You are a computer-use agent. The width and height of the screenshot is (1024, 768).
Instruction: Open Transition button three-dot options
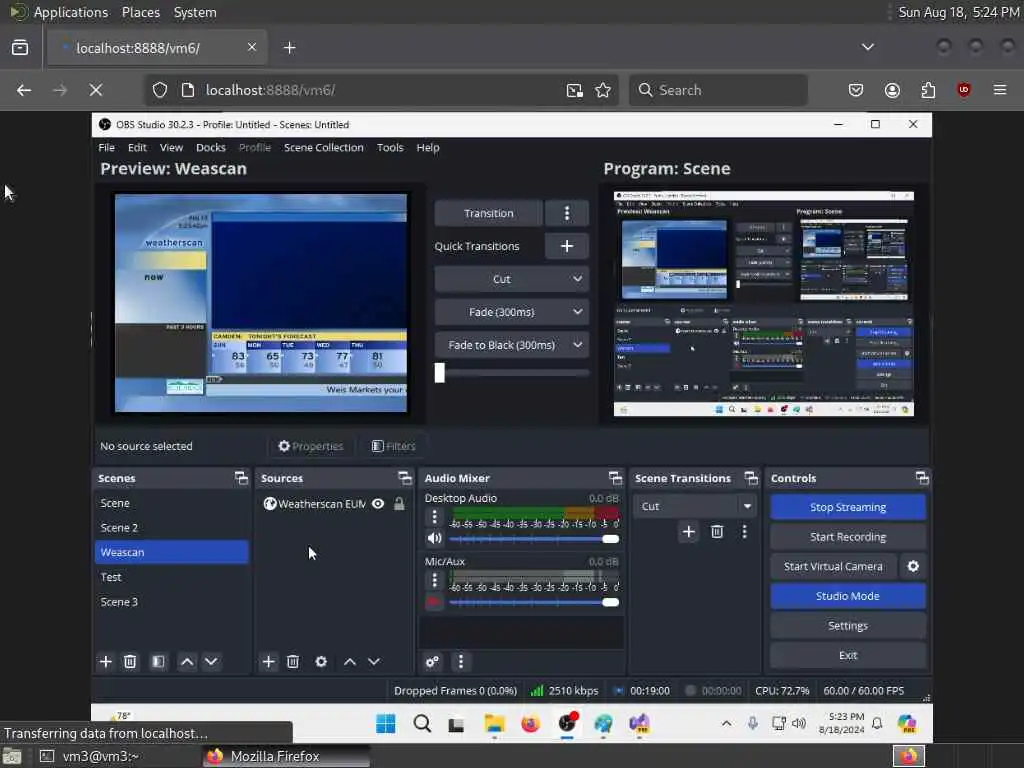tap(567, 213)
